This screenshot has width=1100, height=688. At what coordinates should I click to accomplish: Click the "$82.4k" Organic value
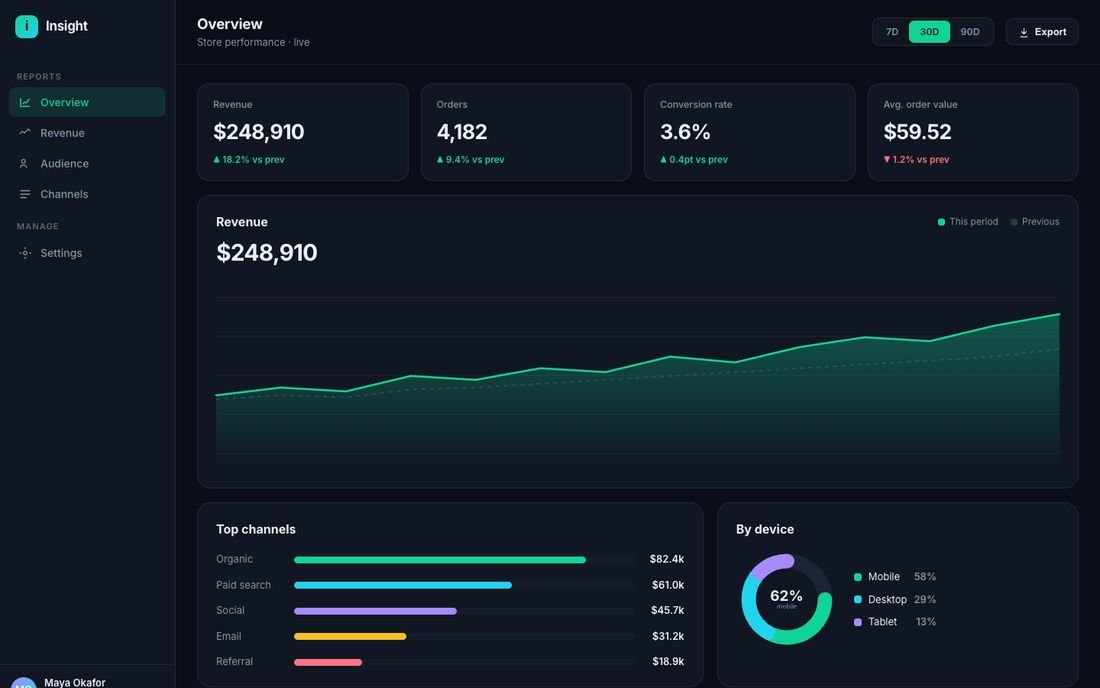point(666,559)
